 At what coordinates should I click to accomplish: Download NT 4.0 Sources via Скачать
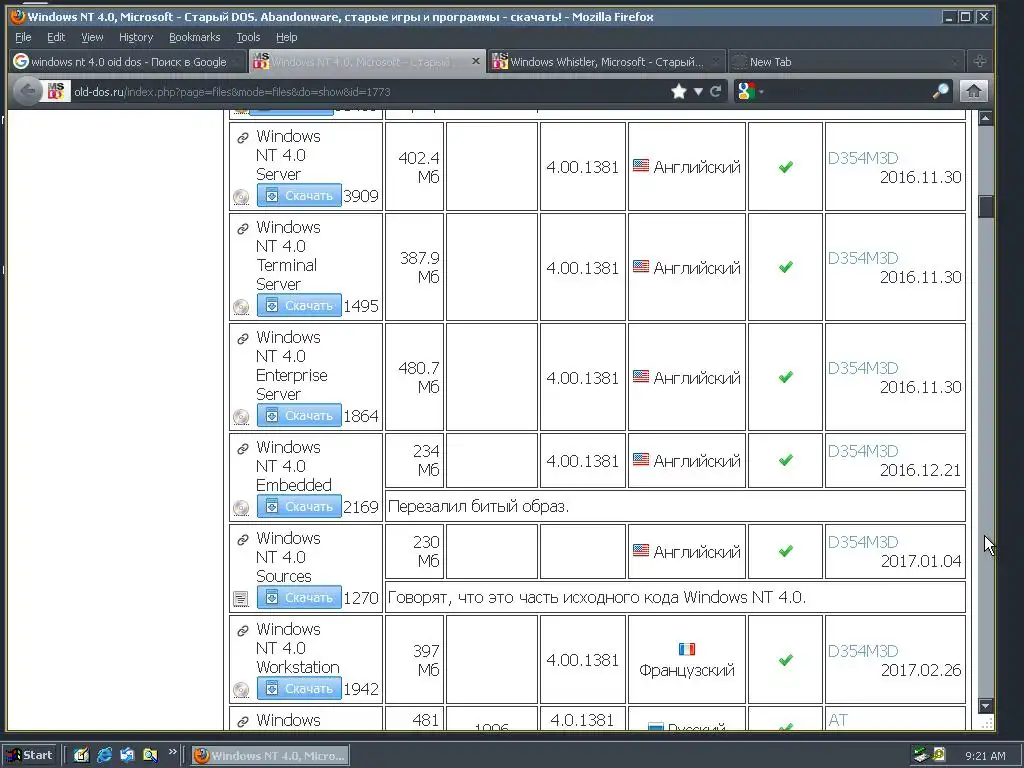click(x=299, y=597)
